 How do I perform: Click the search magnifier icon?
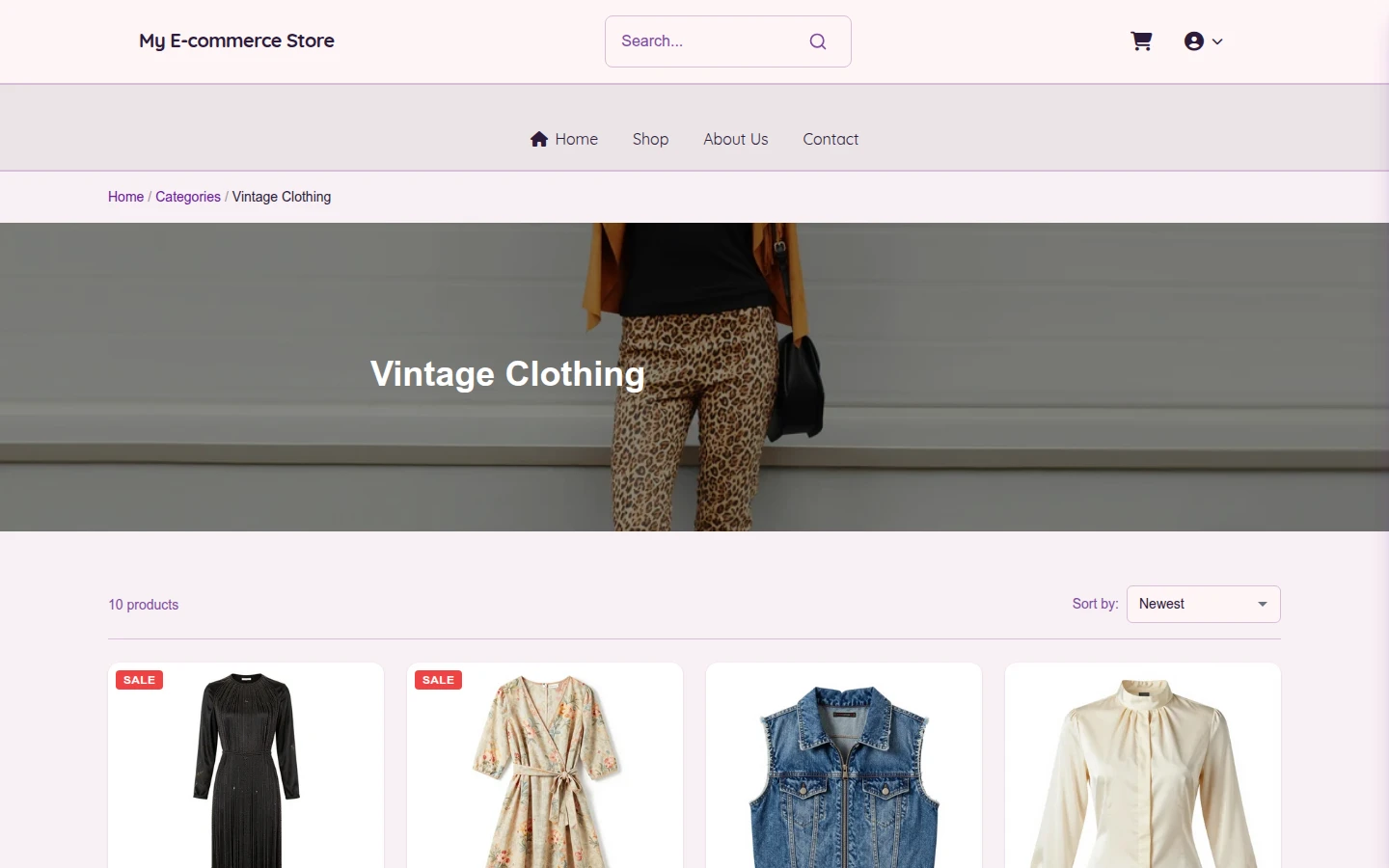818,41
